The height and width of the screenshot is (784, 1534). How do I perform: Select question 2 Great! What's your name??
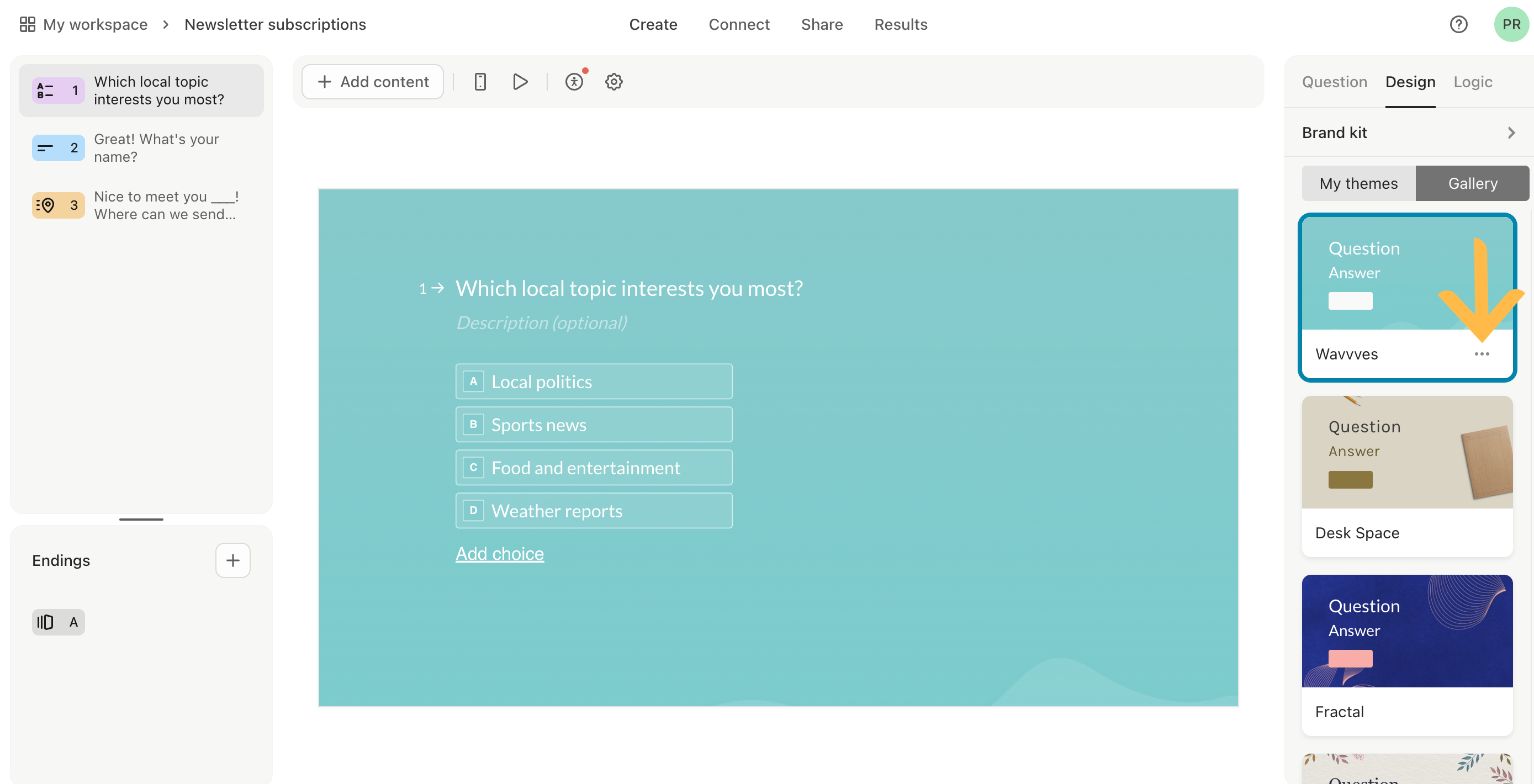click(x=141, y=147)
